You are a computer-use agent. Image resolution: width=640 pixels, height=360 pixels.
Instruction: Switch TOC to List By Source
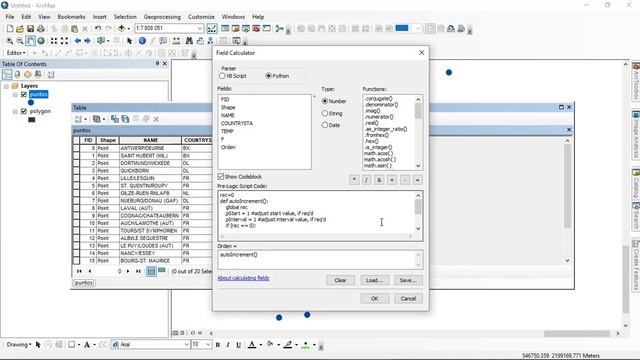[x=17, y=74]
